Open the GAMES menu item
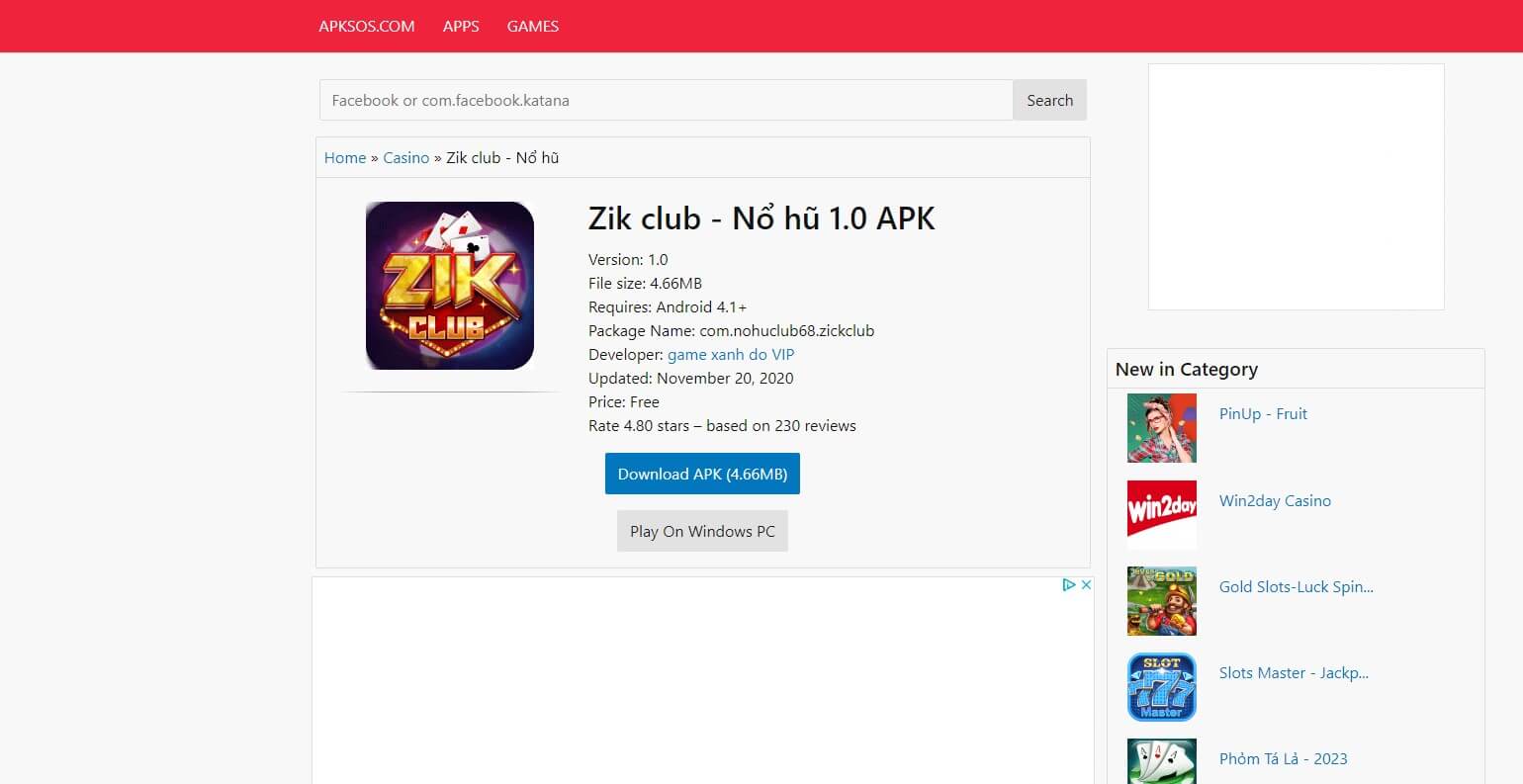This screenshot has width=1523, height=784. click(x=533, y=27)
